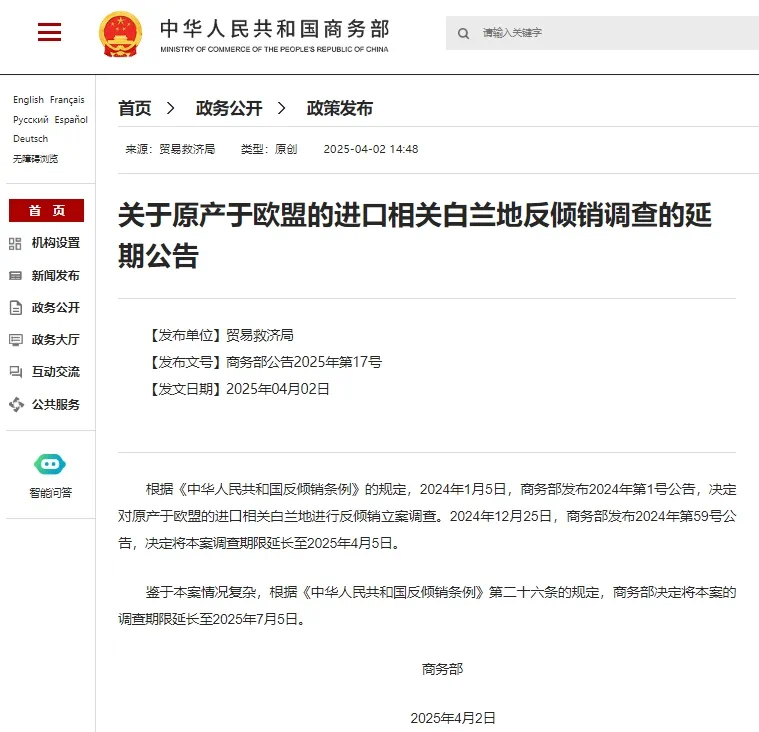
Task: Switch language to Русский
Action: 30,120
